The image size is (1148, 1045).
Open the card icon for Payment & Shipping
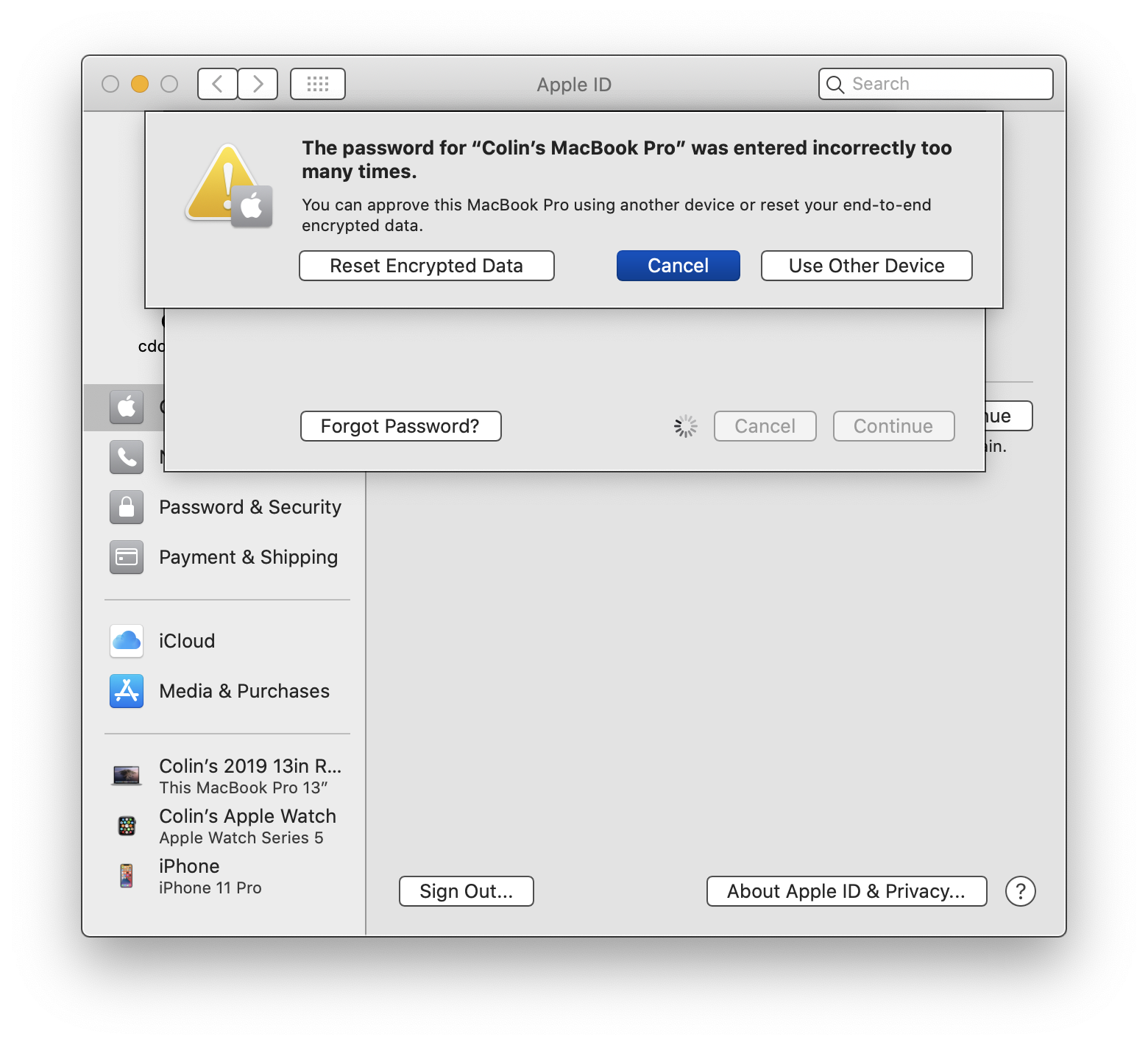click(127, 557)
